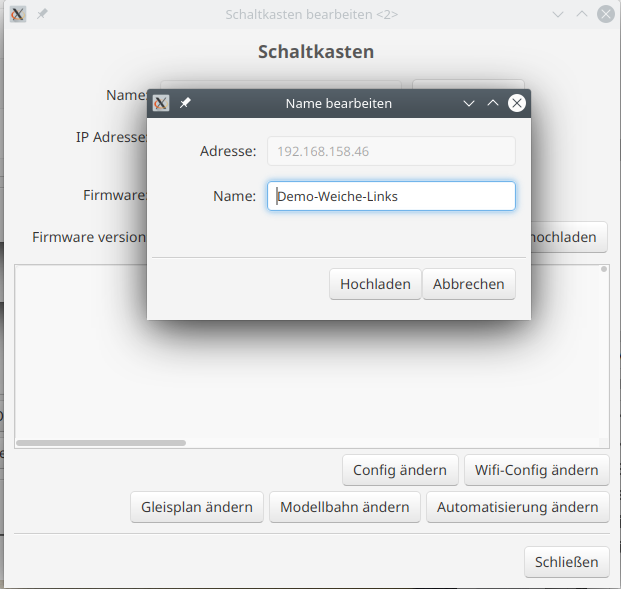Select Gleisplan ändern
Screen dimensions: 621x589
[x=197, y=507]
